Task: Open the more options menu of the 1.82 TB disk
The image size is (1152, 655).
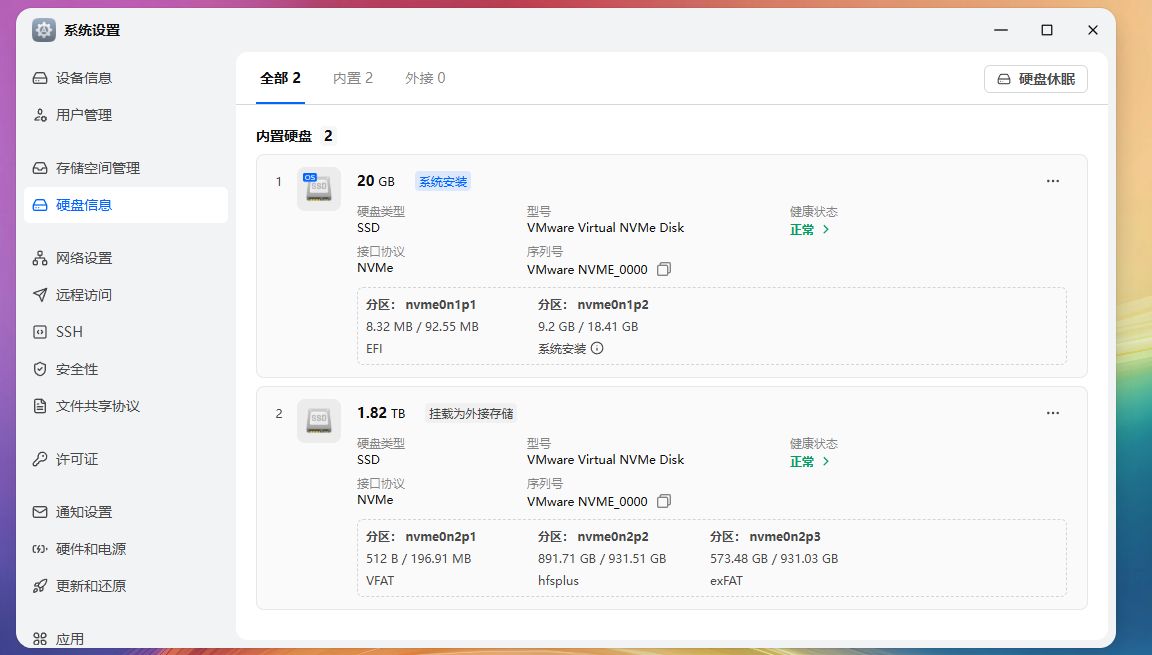Action: pos(1052,412)
